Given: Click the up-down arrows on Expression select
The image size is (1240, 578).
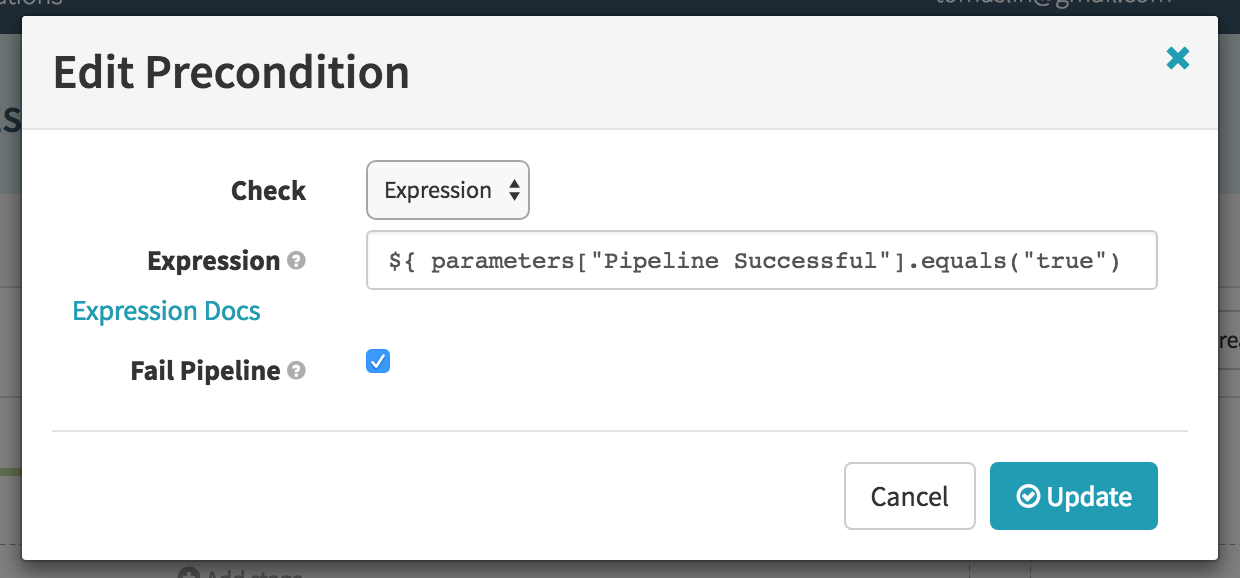Looking at the screenshot, I should click(x=514, y=190).
